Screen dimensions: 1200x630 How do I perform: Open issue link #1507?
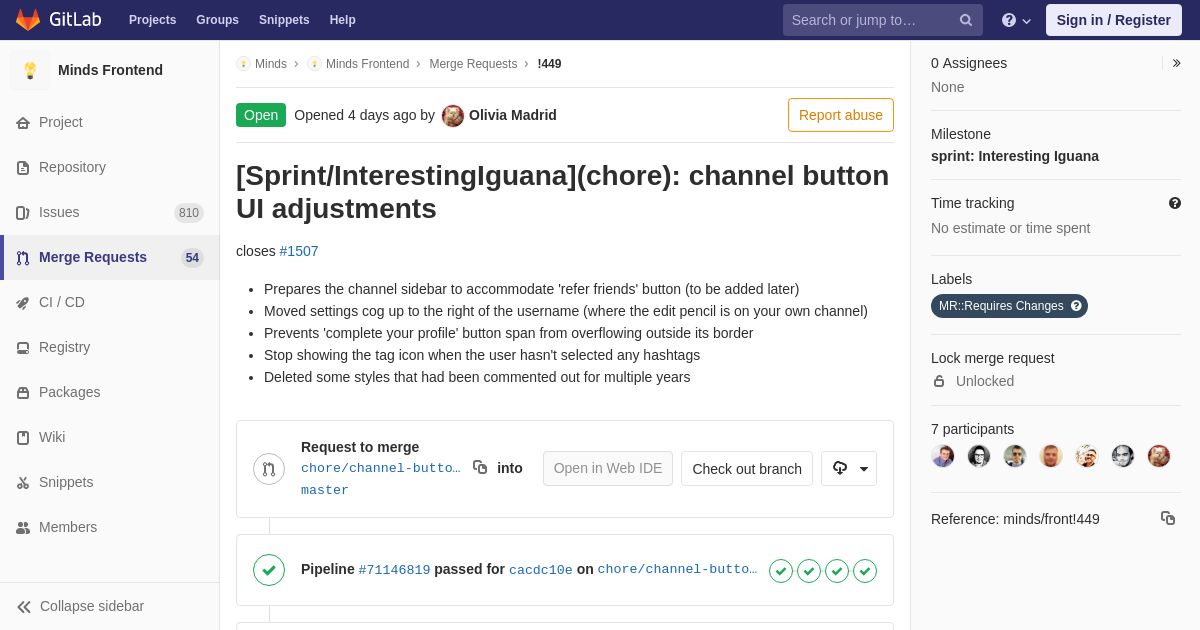(x=299, y=251)
